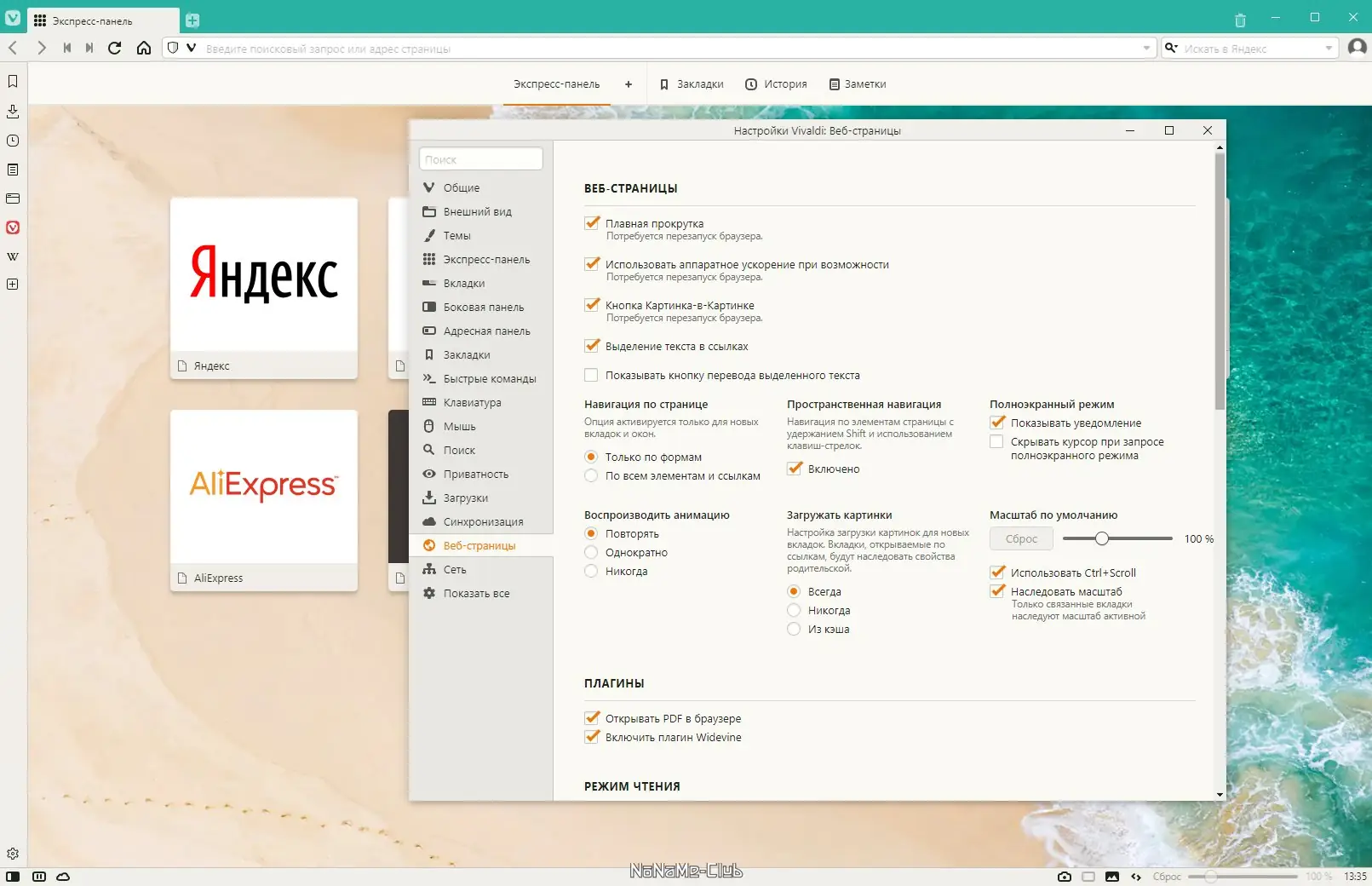Click the Сброс button to reset default zoom

pyautogui.click(x=1020, y=538)
